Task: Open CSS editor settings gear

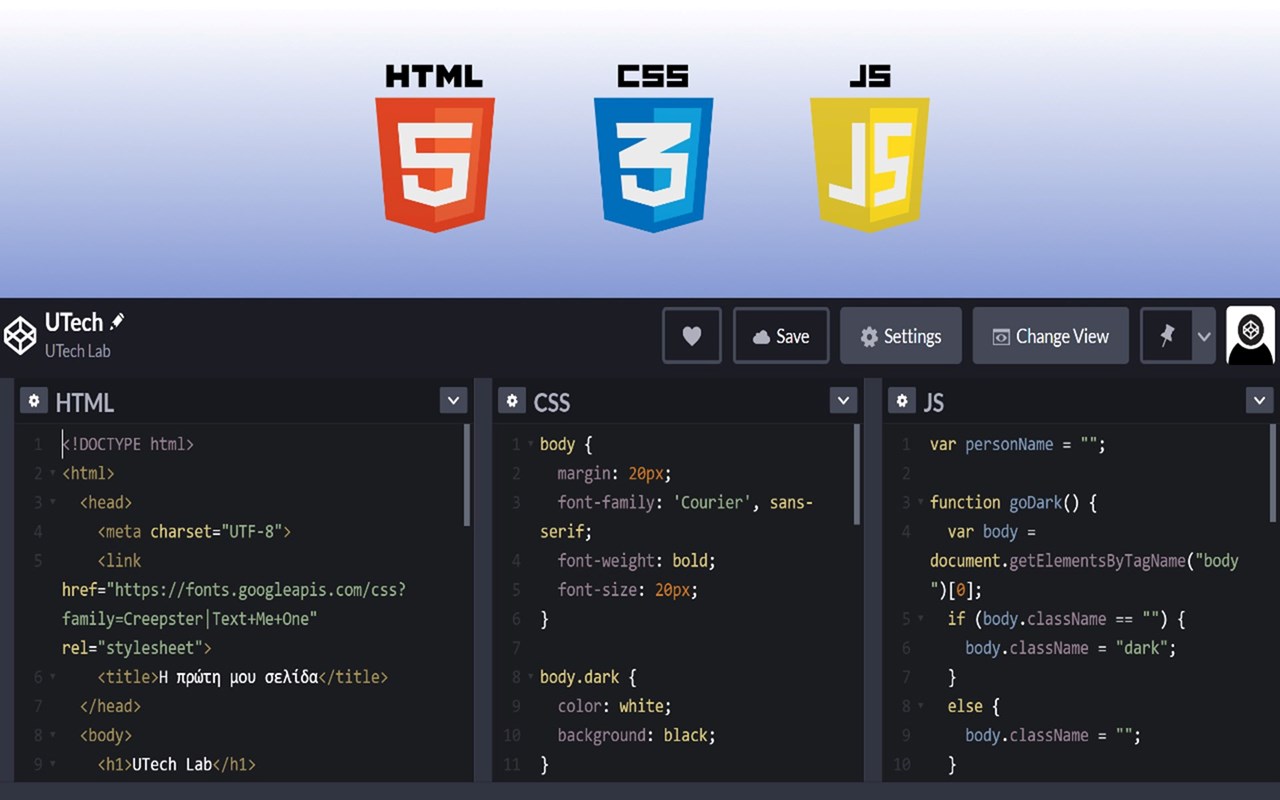Action: [x=512, y=401]
